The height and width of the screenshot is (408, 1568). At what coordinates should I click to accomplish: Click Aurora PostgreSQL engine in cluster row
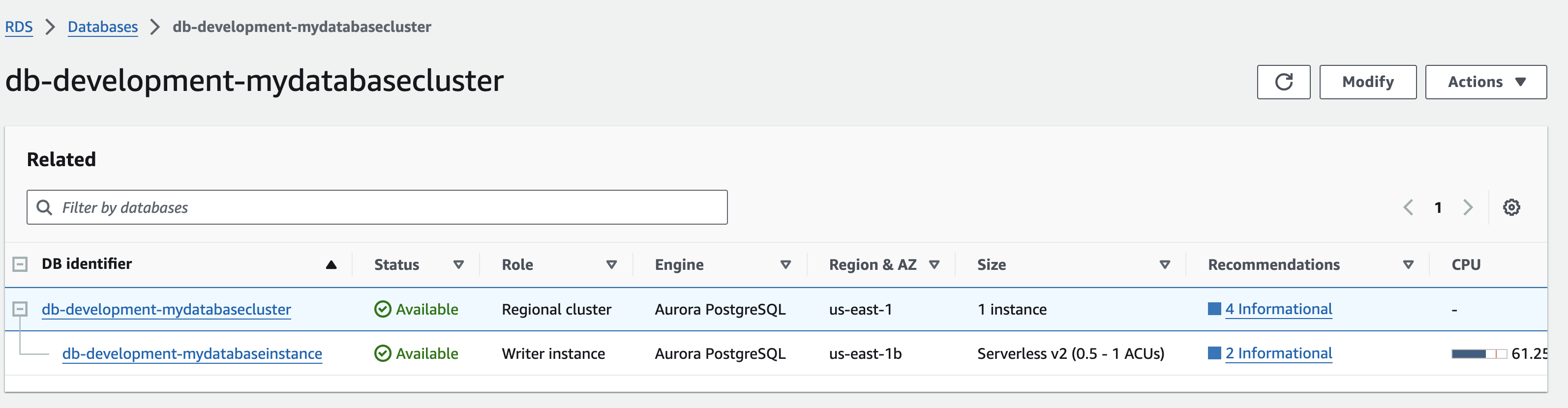(x=720, y=309)
